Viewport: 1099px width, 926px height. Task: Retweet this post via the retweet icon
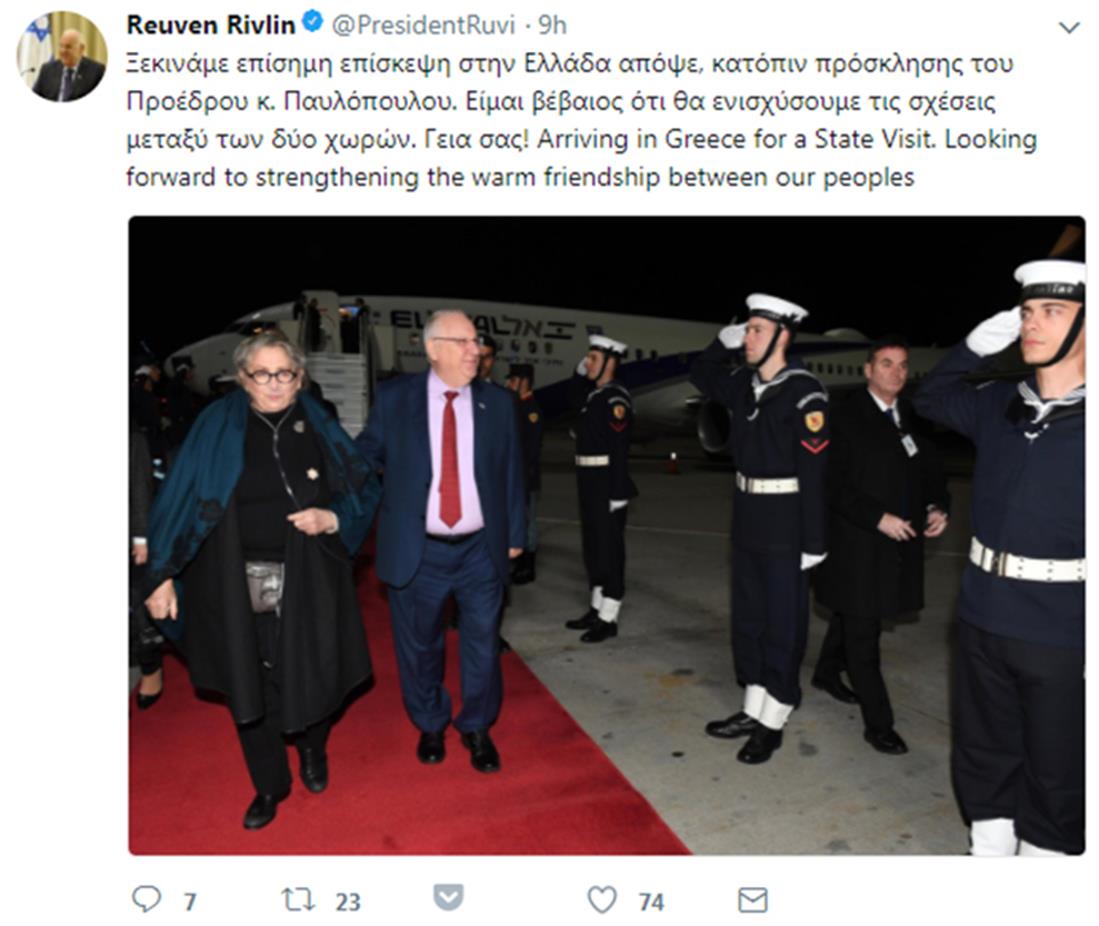[x=298, y=899]
